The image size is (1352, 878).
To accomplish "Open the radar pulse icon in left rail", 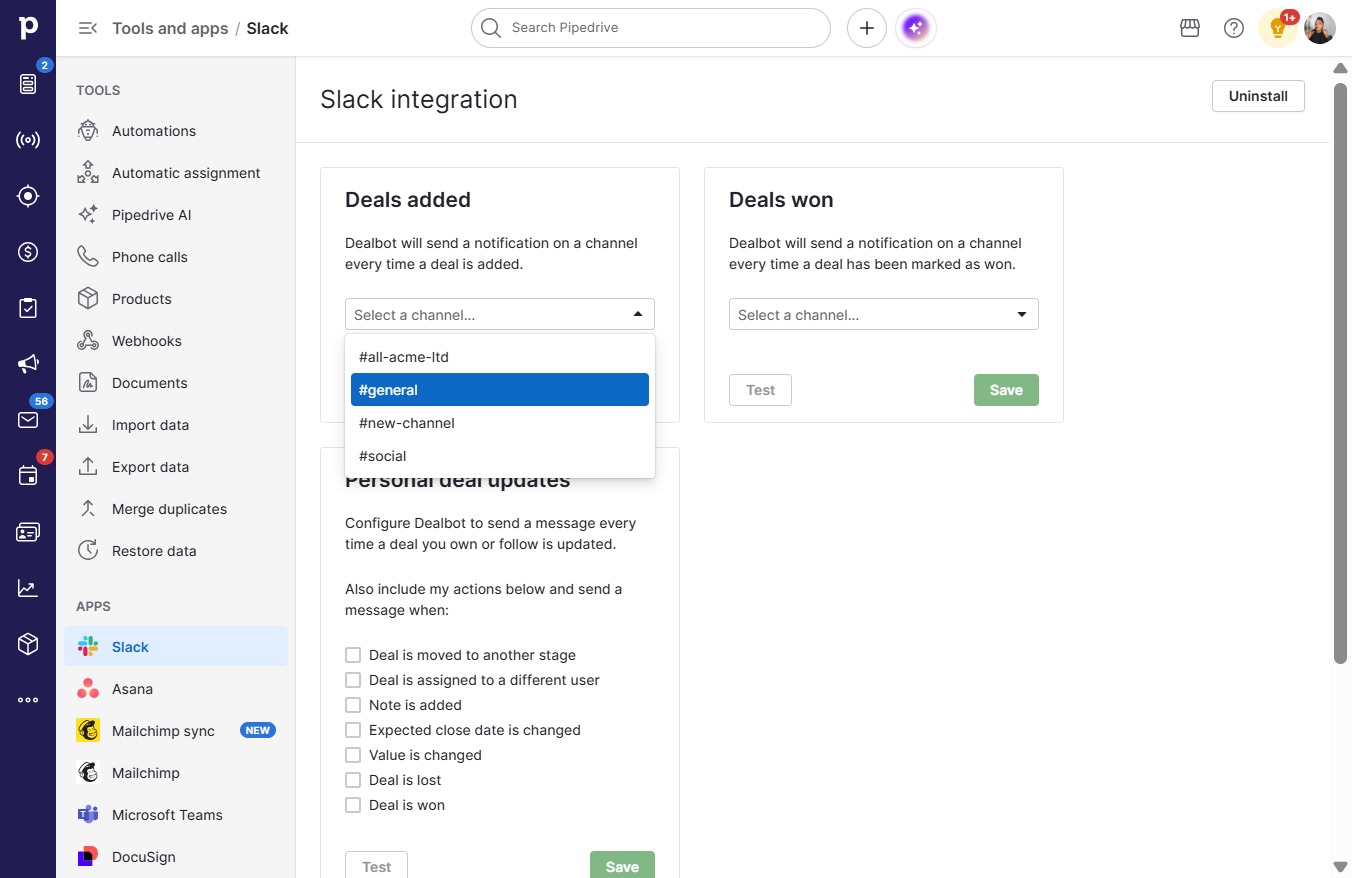I will tap(28, 140).
